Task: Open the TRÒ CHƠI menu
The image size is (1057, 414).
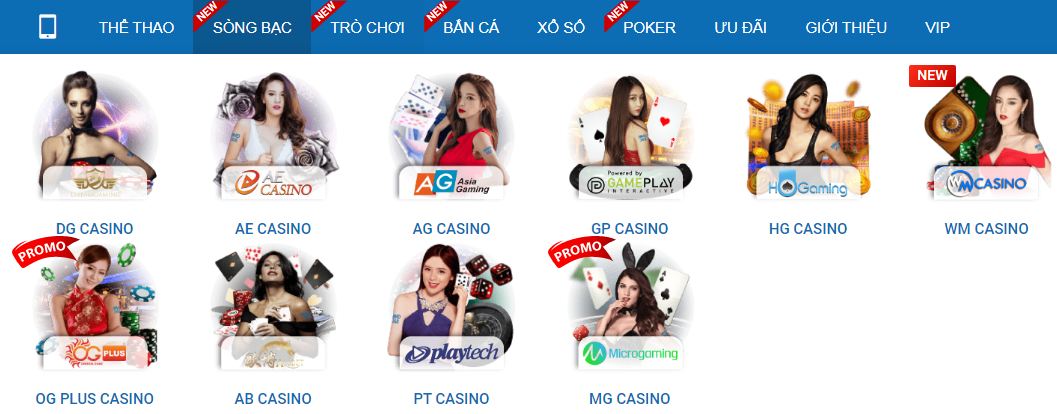Action: coord(367,28)
